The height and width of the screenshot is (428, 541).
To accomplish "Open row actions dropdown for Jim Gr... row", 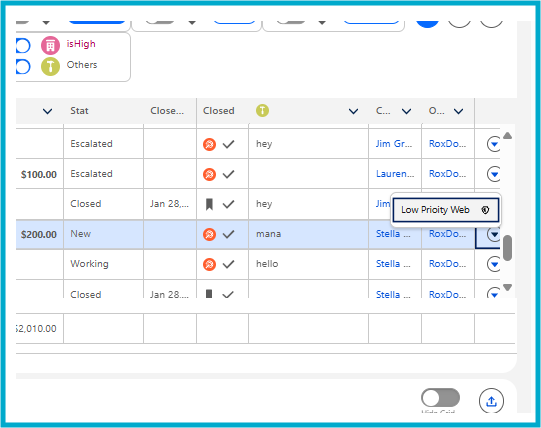I will 494,144.
